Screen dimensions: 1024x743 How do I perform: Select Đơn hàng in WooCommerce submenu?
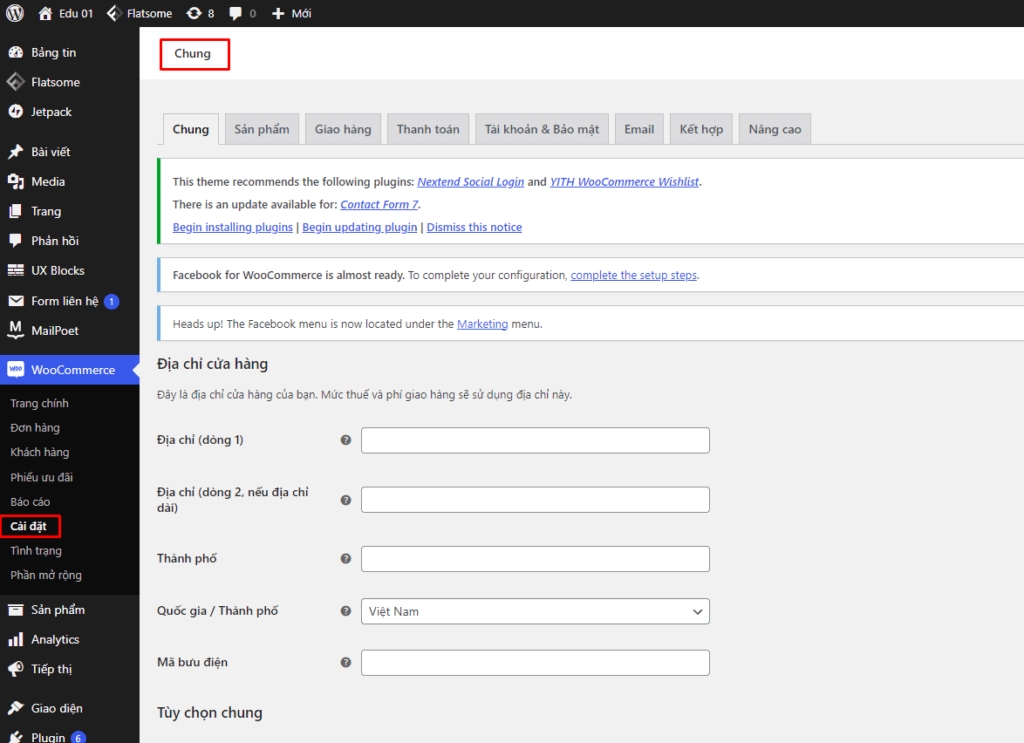point(35,428)
